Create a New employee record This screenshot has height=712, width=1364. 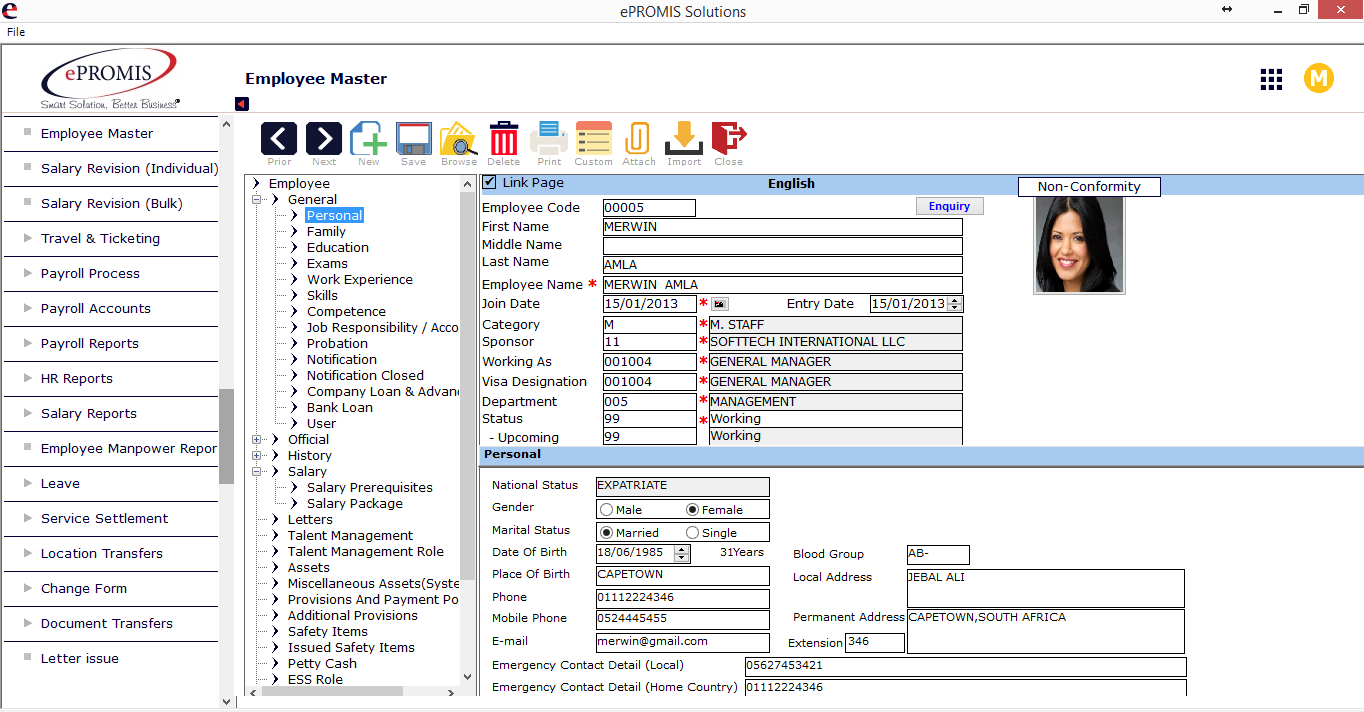click(368, 139)
